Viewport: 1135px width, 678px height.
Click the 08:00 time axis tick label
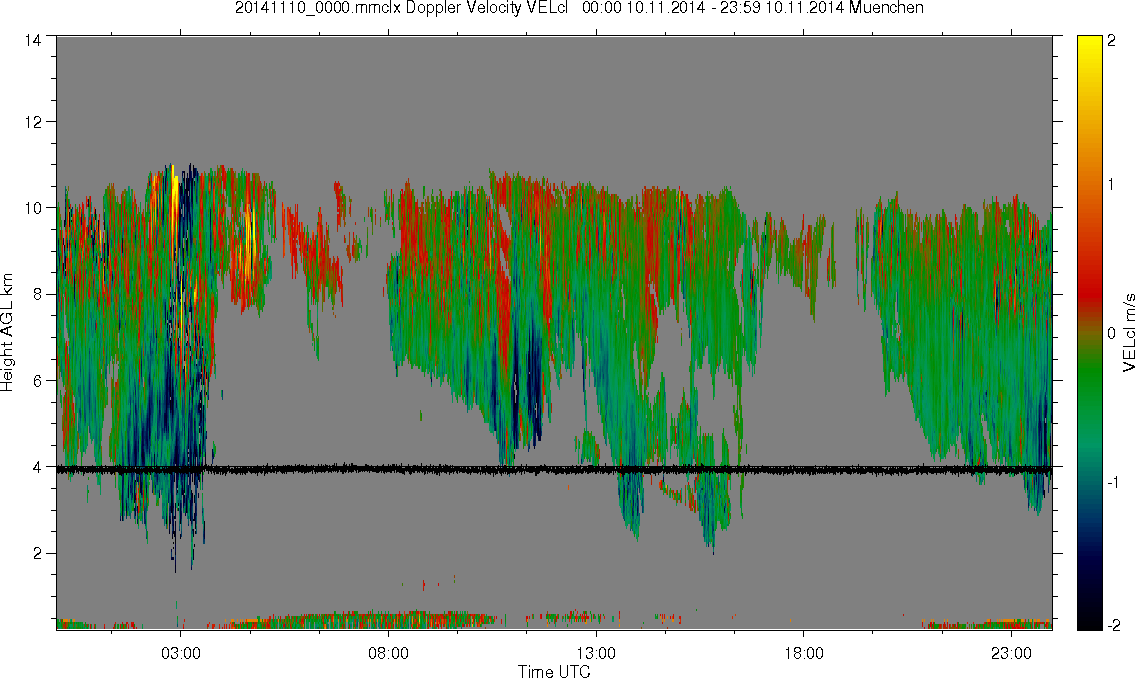pyautogui.click(x=388, y=653)
